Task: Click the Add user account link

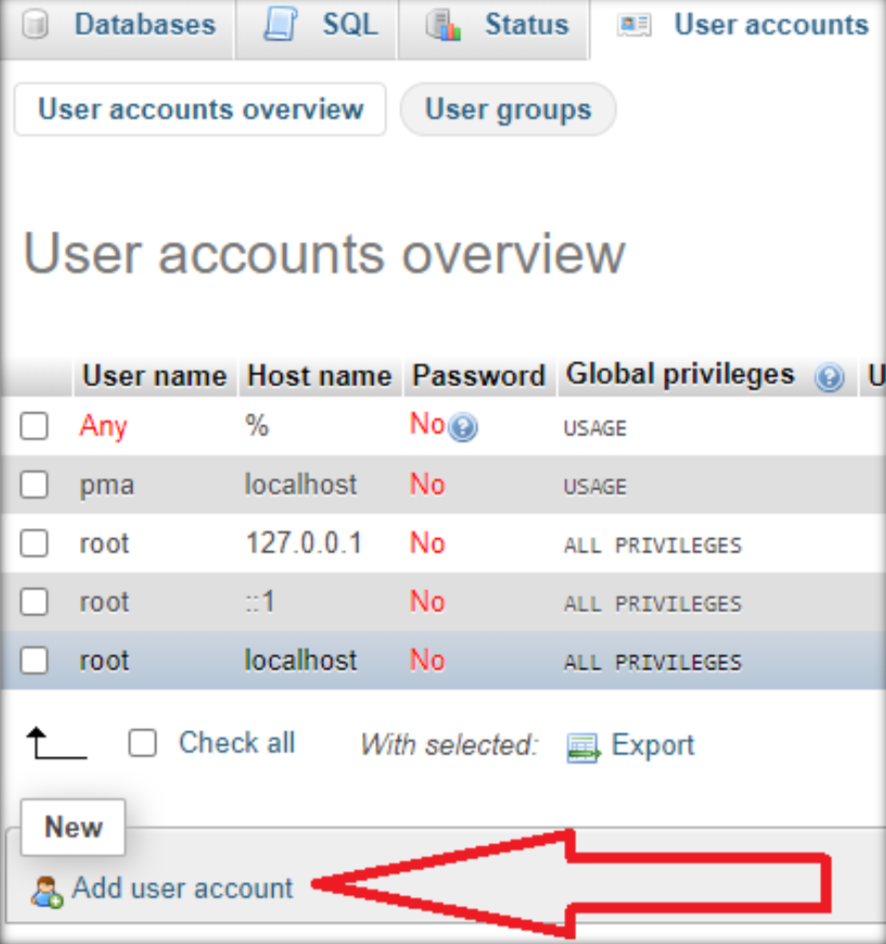Action: click(x=180, y=888)
